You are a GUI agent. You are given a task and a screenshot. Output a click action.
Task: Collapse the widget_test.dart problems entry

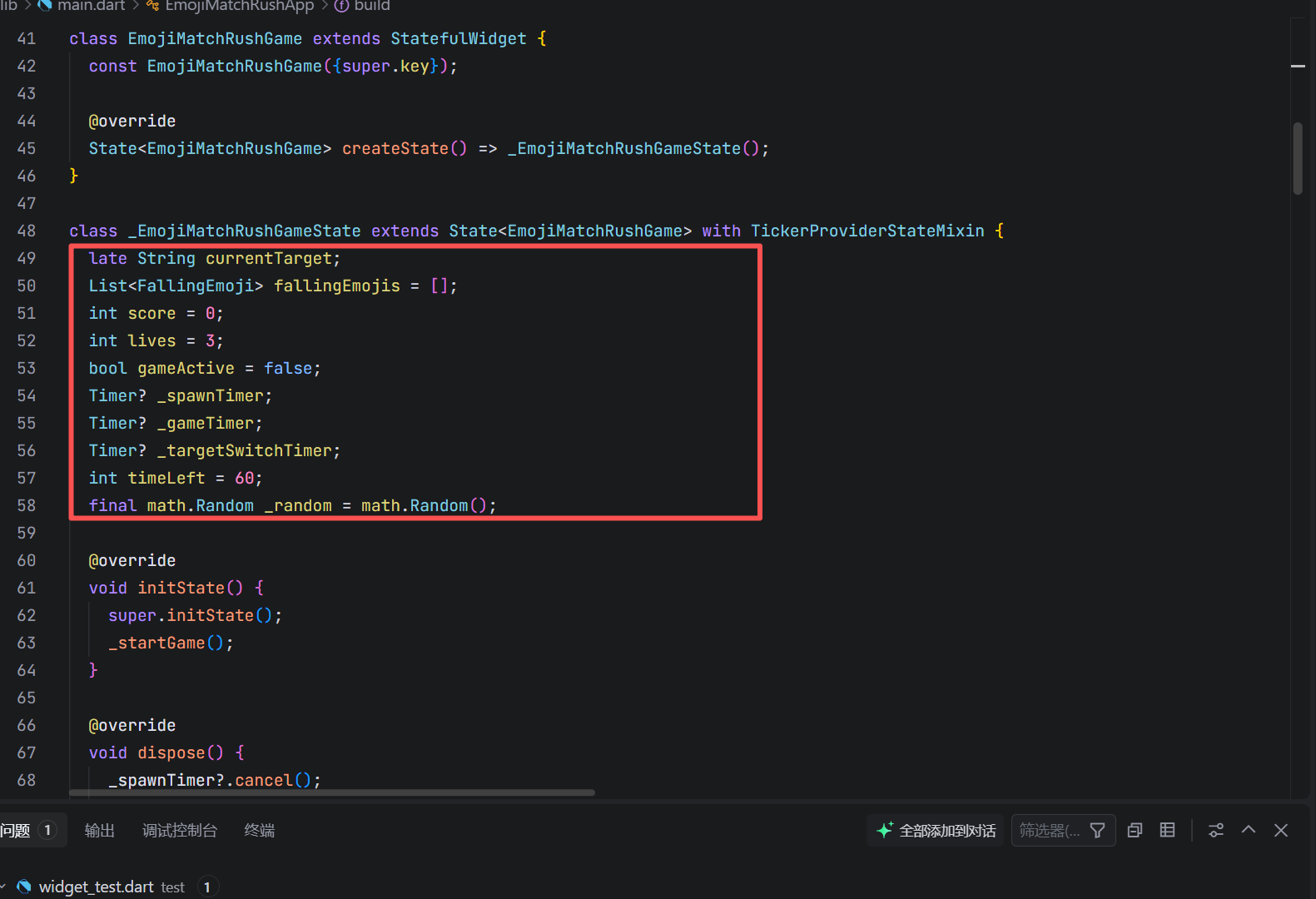point(4,887)
